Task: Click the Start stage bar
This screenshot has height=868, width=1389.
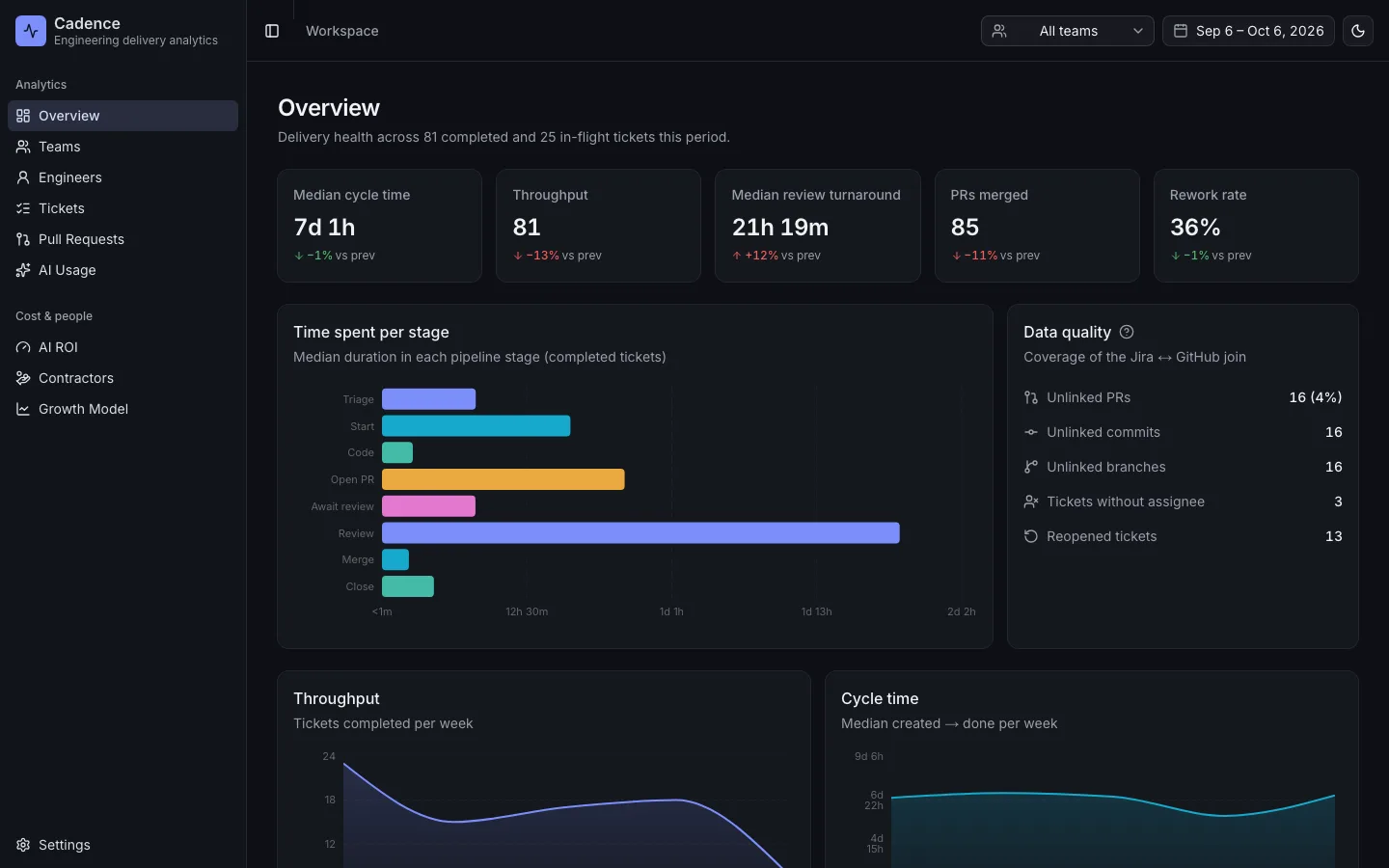Action: 477,425
